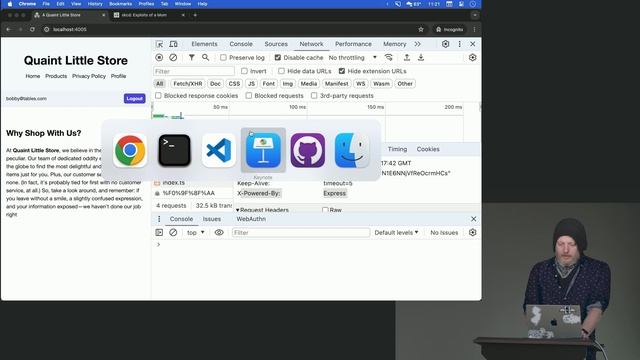640x360 pixels.
Task: Open the tab search dropdown arrow
Action: point(475,15)
